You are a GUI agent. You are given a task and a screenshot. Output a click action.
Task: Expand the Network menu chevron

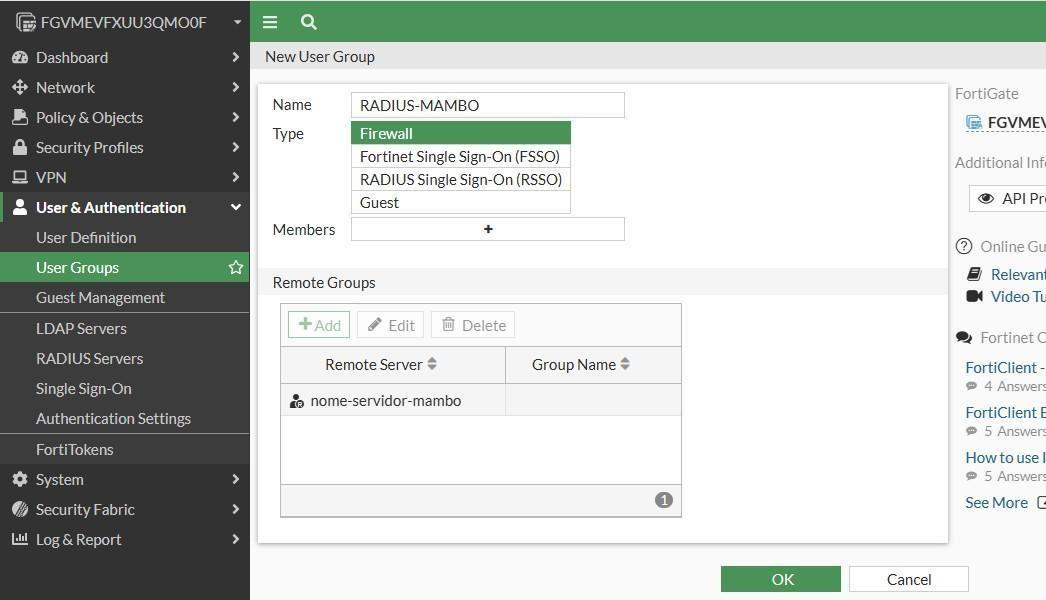point(235,87)
